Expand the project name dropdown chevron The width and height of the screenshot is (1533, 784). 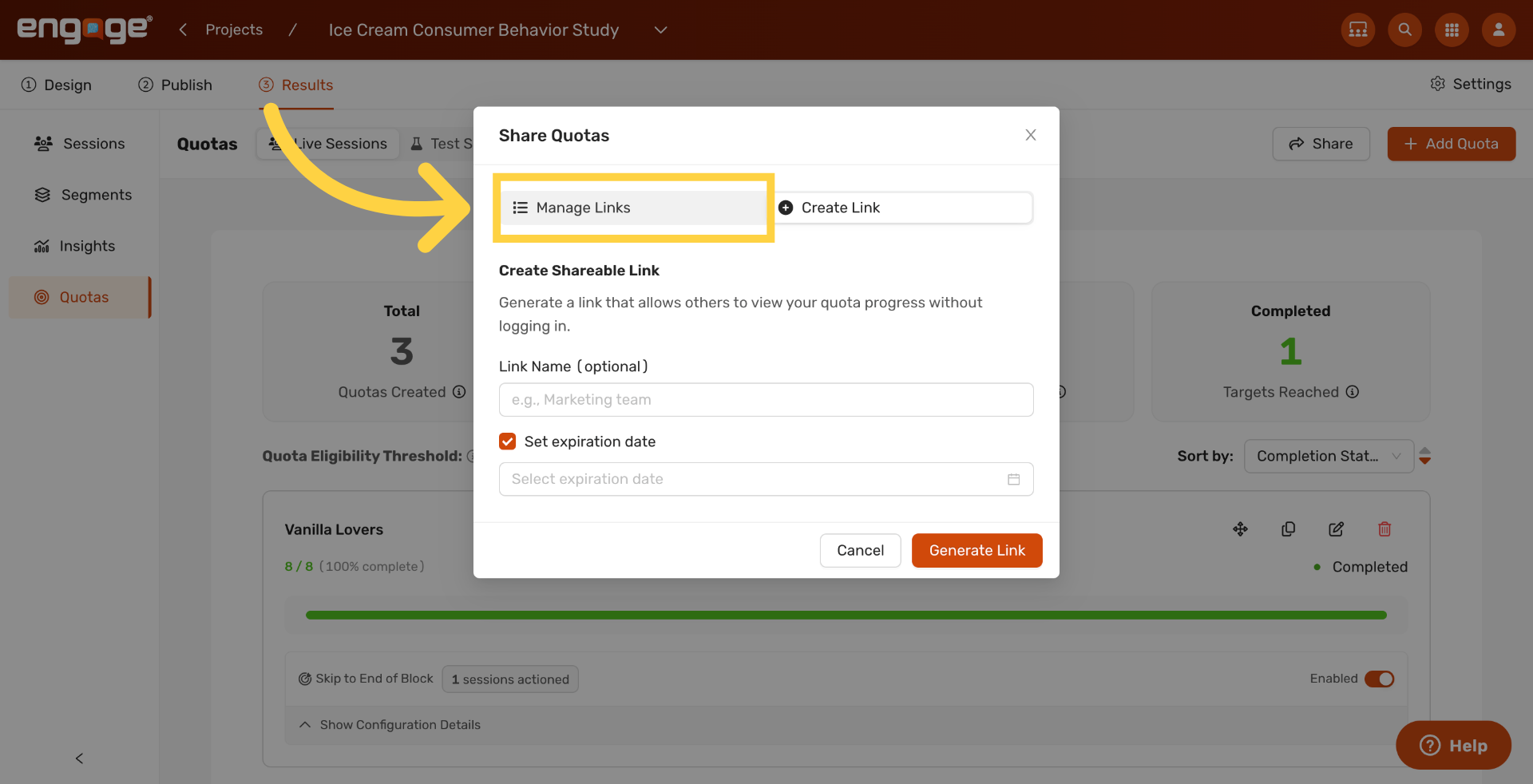(660, 30)
